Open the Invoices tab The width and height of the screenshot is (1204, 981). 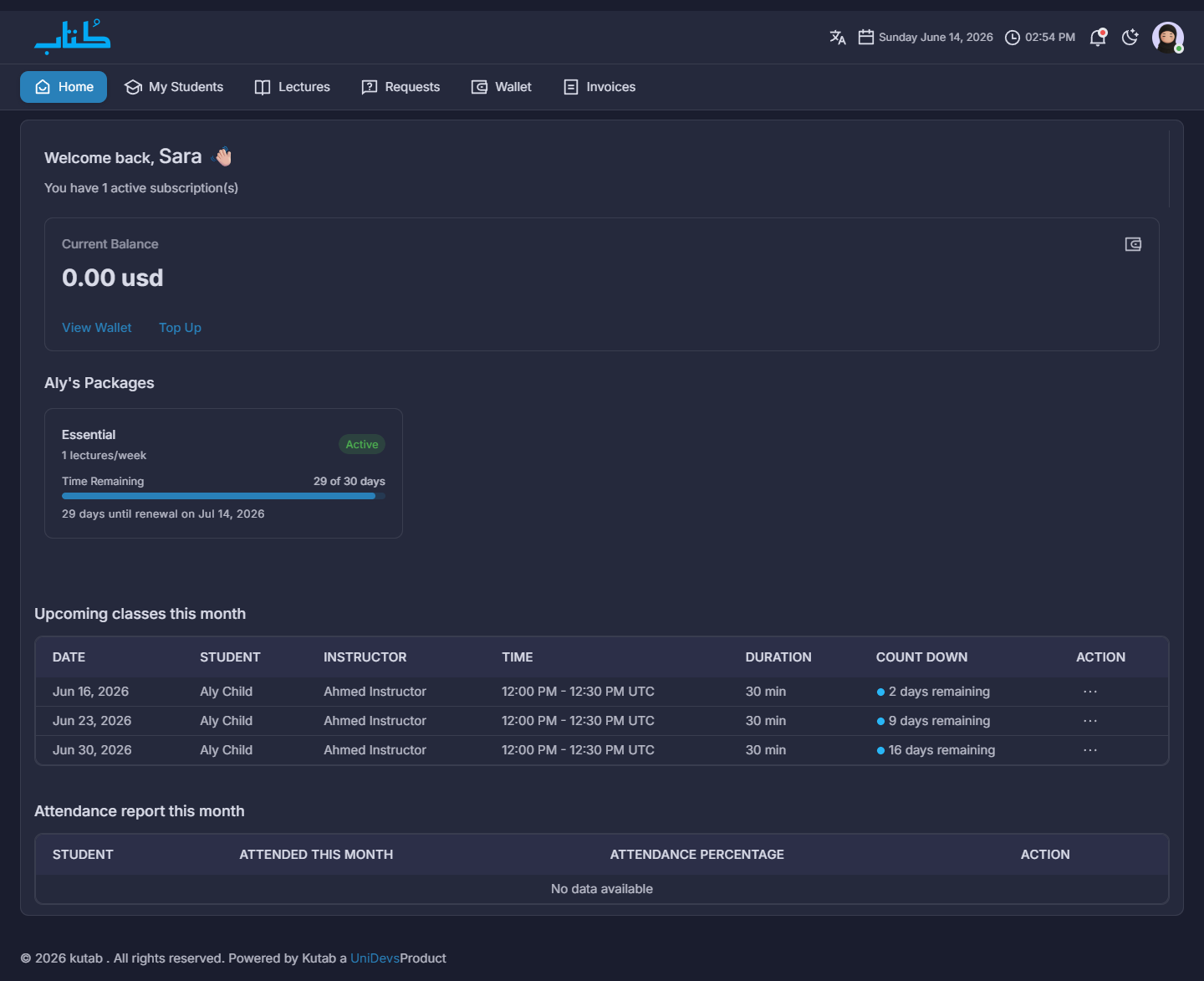599,87
